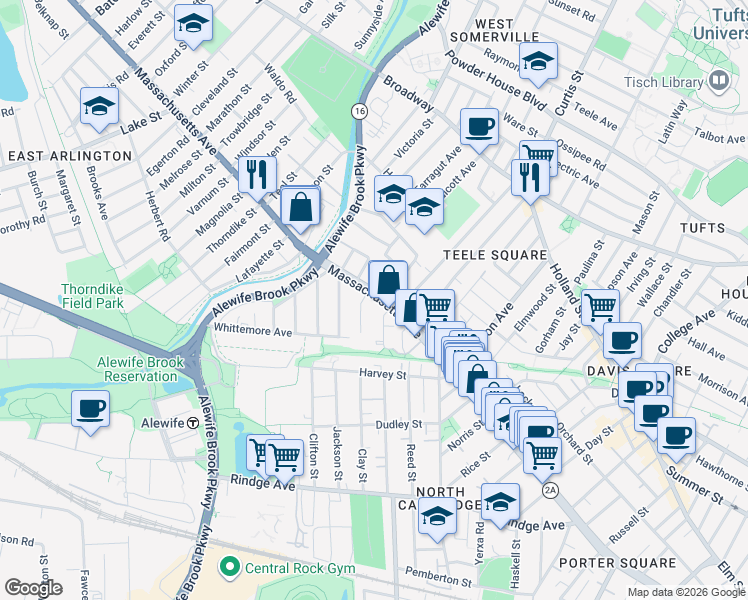
Task: Click the school marker beside Lake St
Action: tap(99, 109)
